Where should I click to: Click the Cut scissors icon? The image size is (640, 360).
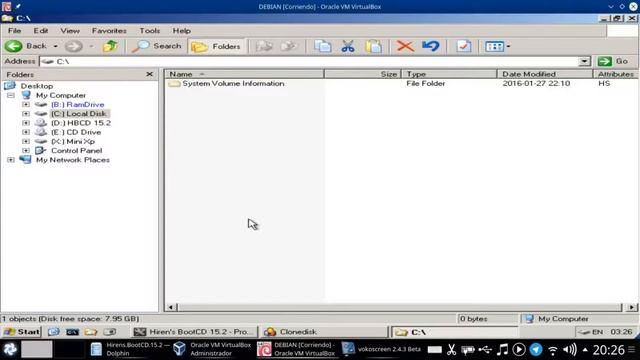click(x=348, y=46)
